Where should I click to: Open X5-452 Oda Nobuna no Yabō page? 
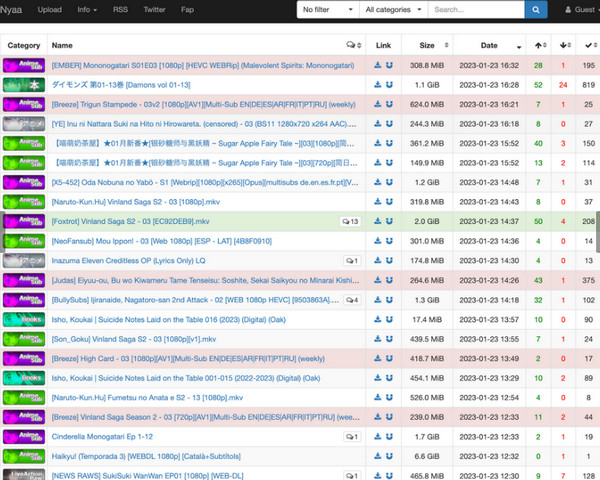tap(205, 182)
